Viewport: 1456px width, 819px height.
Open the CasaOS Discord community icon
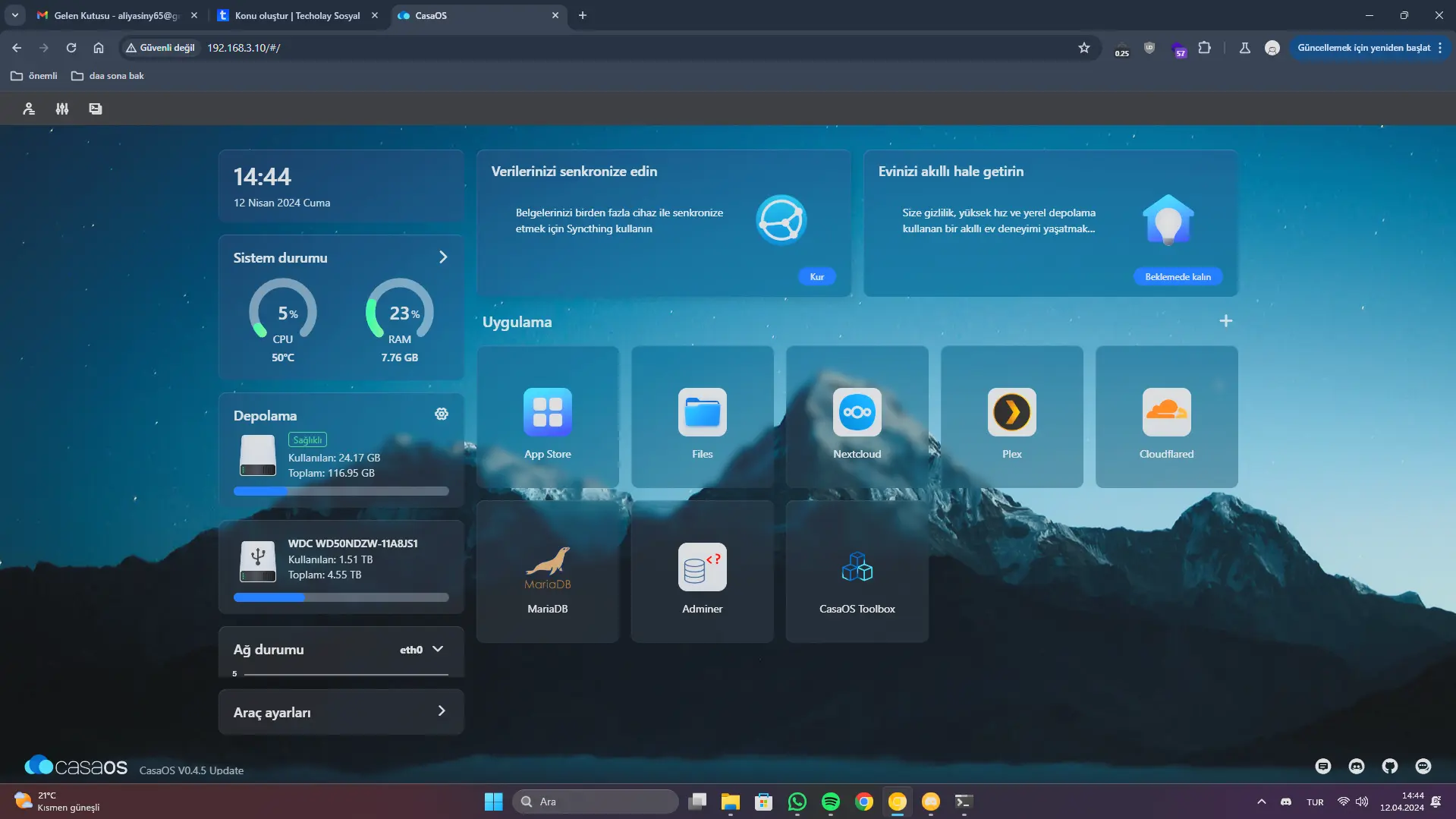pyautogui.click(x=1357, y=767)
